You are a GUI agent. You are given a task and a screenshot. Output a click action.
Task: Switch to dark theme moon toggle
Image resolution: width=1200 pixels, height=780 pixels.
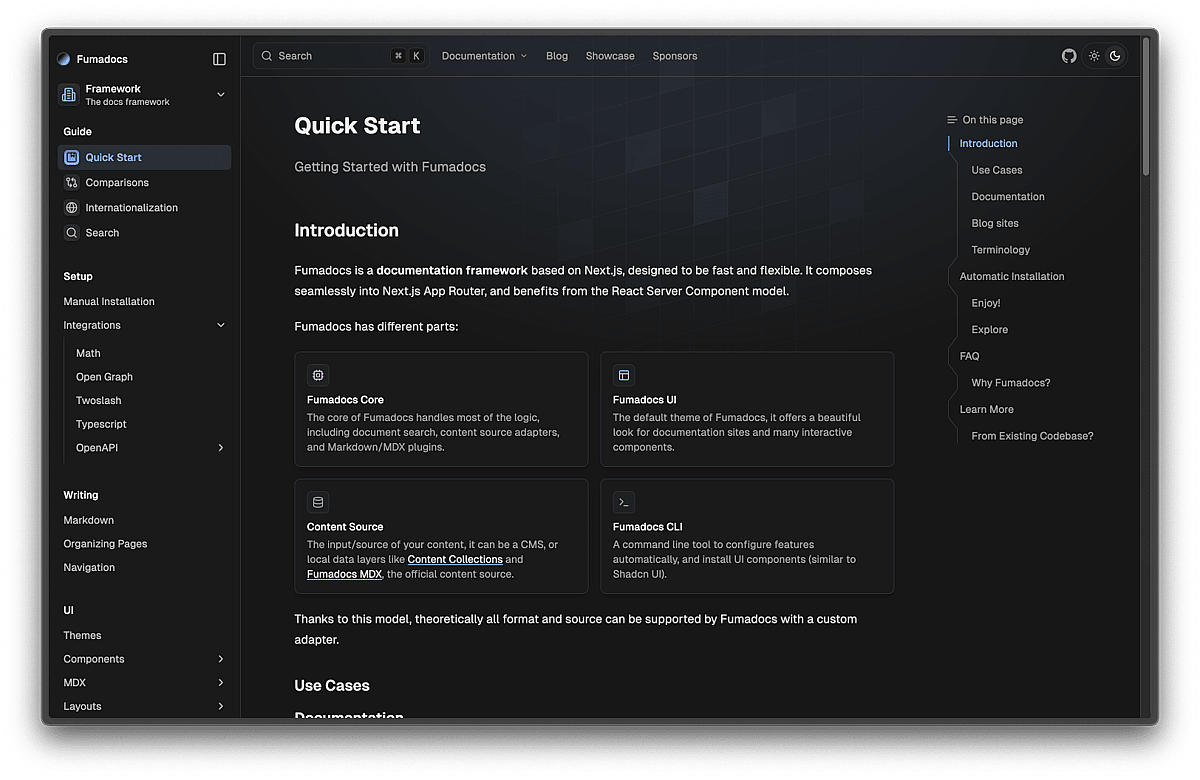(x=1115, y=56)
